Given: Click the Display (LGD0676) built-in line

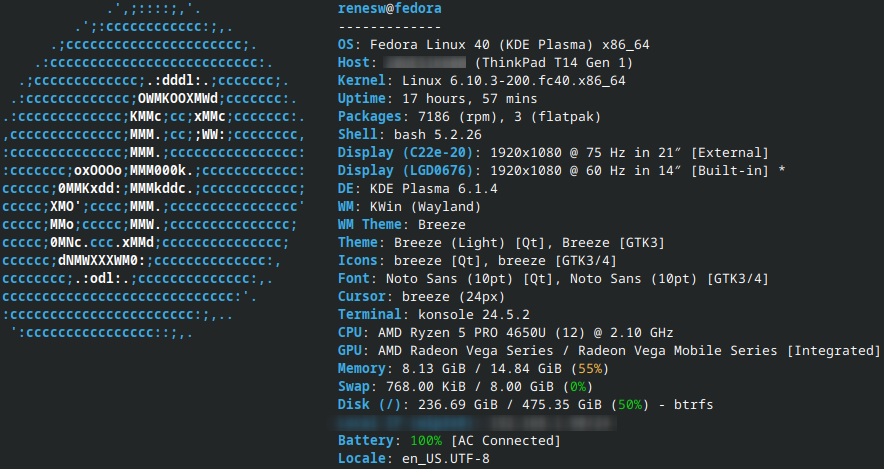Looking at the screenshot, I should [562, 171].
